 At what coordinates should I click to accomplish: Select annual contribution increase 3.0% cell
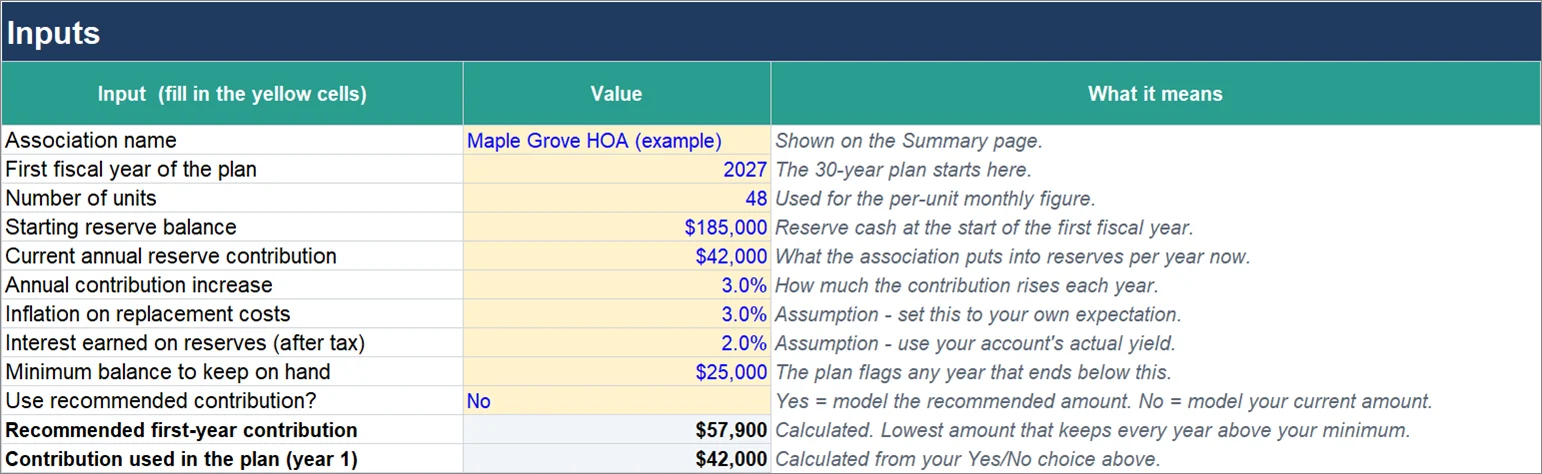coord(616,285)
